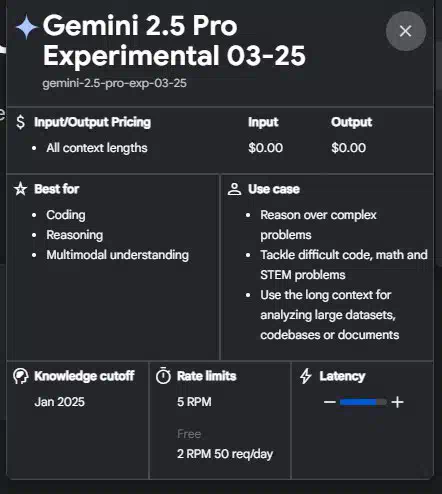Click the stopwatch icon beside Rate limits
This screenshot has width=442, height=494.
(163, 376)
